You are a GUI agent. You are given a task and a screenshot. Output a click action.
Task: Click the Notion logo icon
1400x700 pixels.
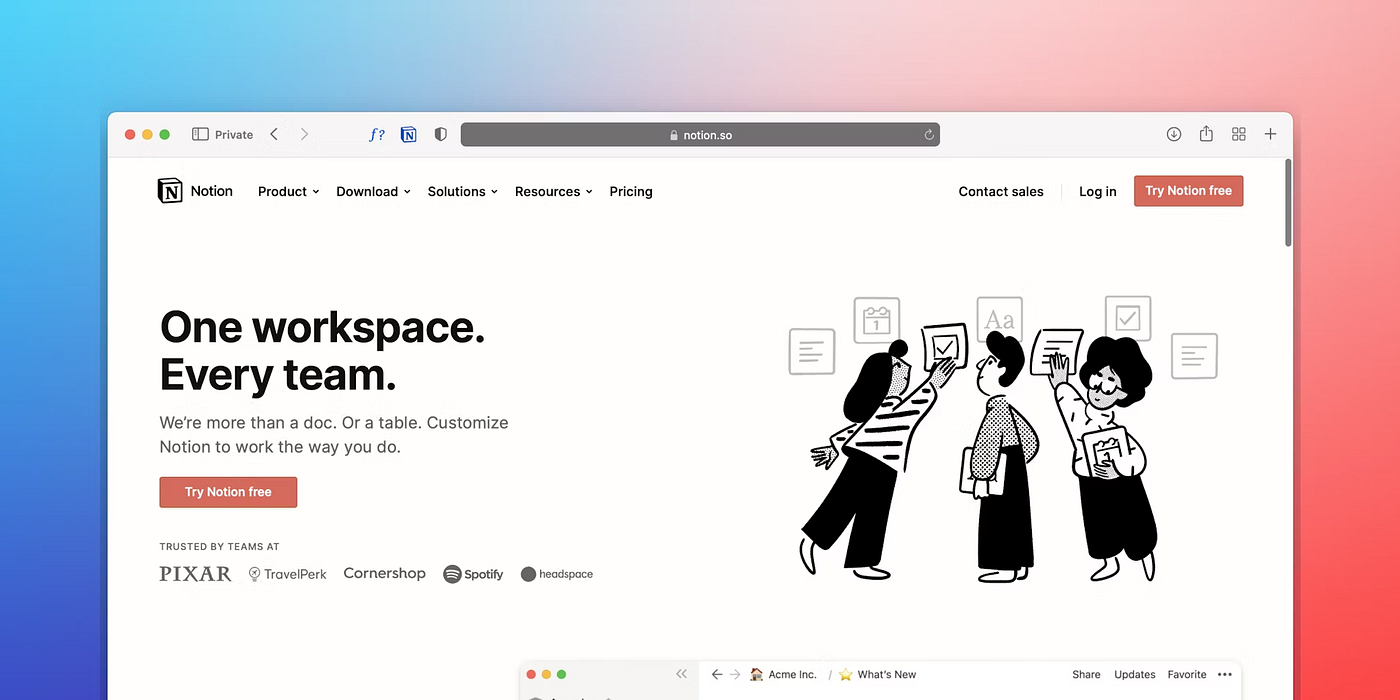170,191
